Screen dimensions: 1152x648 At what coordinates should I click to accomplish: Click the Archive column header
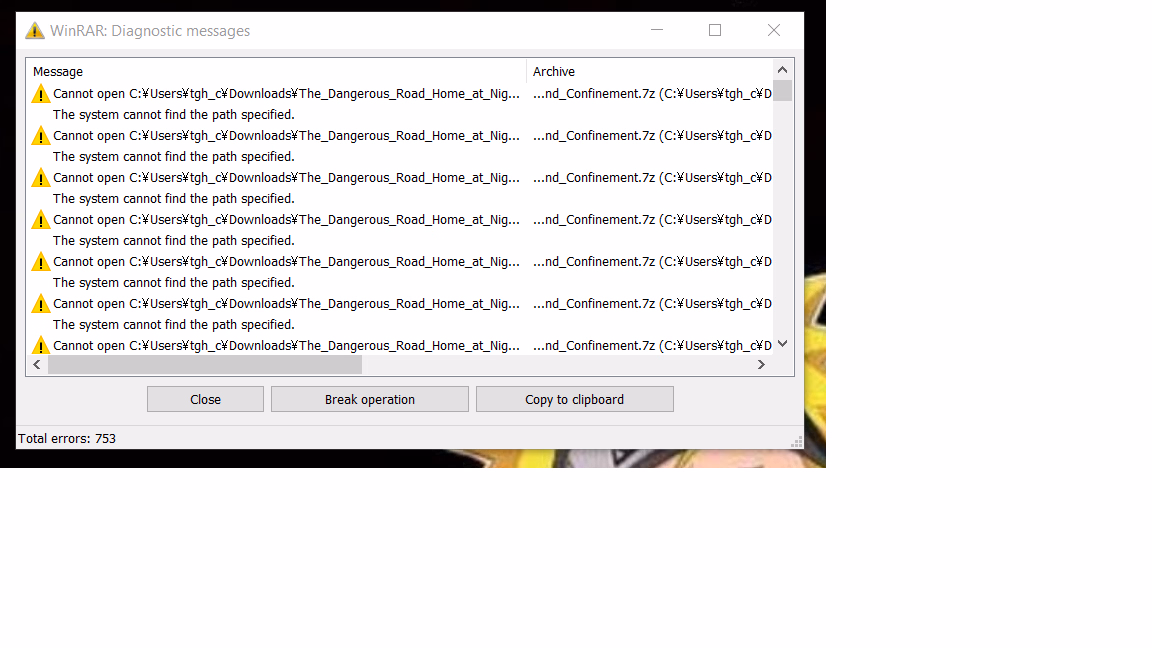click(x=650, y=71)
